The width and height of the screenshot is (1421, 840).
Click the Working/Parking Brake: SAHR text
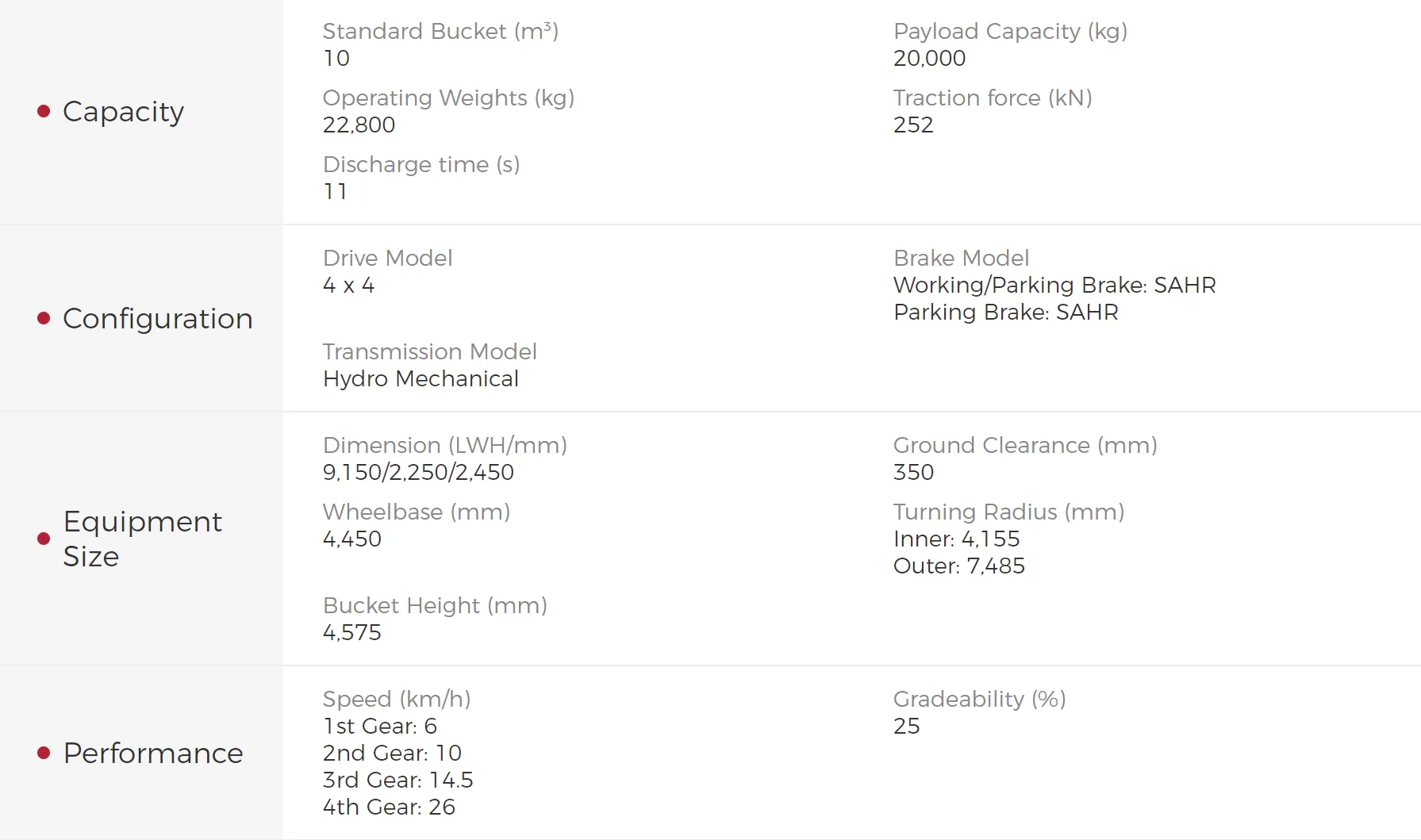tap(1054, 285)
